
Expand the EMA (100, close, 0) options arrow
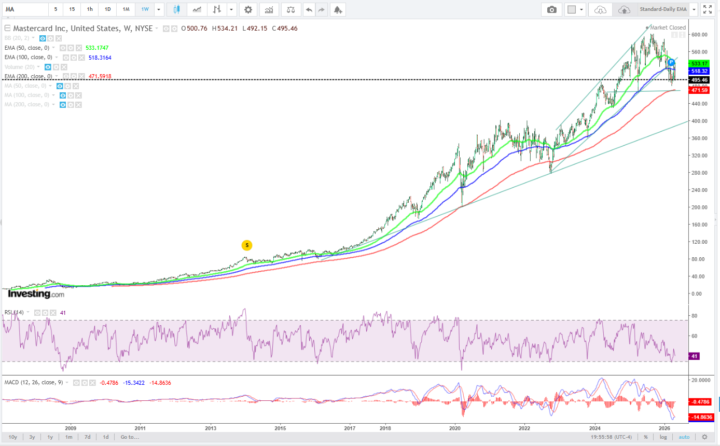pos(56,57)
